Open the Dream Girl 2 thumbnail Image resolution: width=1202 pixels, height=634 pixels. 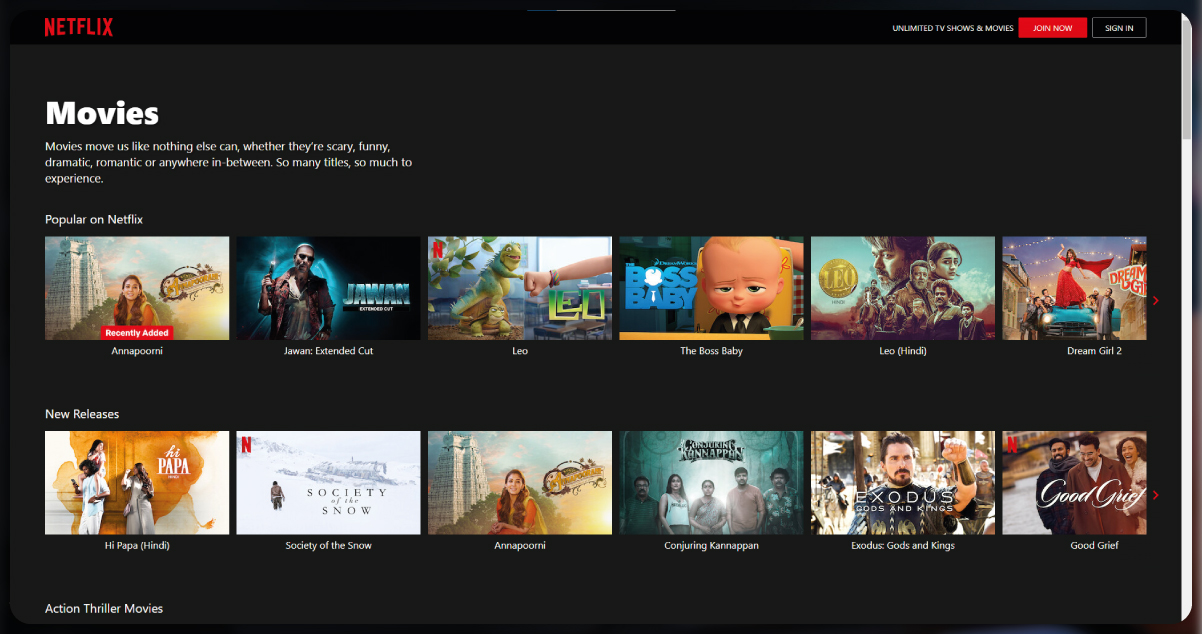point(1074,288)
